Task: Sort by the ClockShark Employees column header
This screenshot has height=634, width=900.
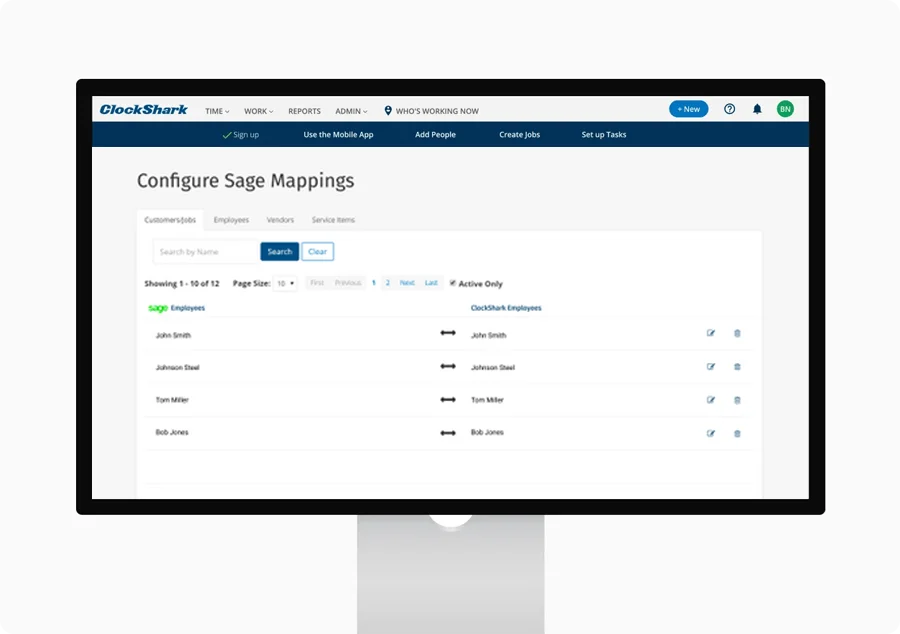Action: [x=506, y=308]
